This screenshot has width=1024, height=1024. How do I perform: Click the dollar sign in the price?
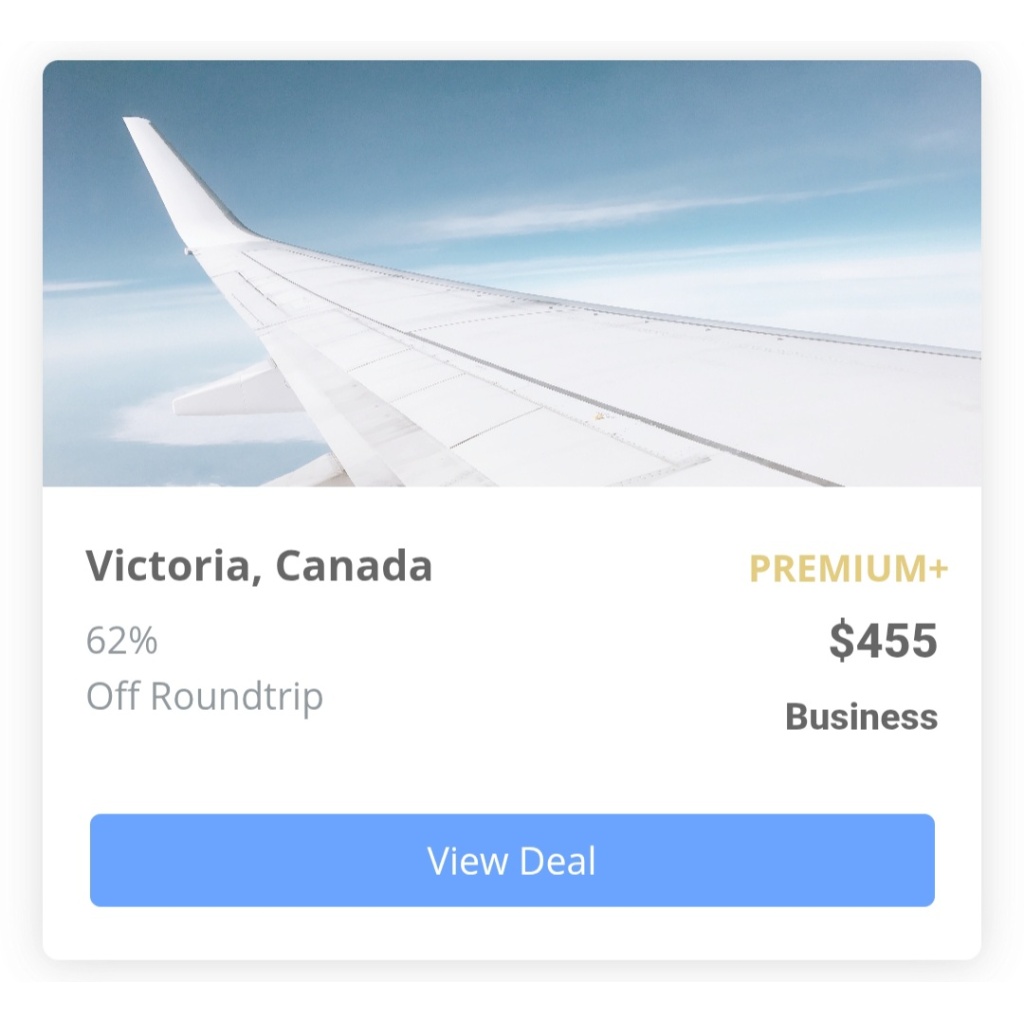(x=841, y=640)
